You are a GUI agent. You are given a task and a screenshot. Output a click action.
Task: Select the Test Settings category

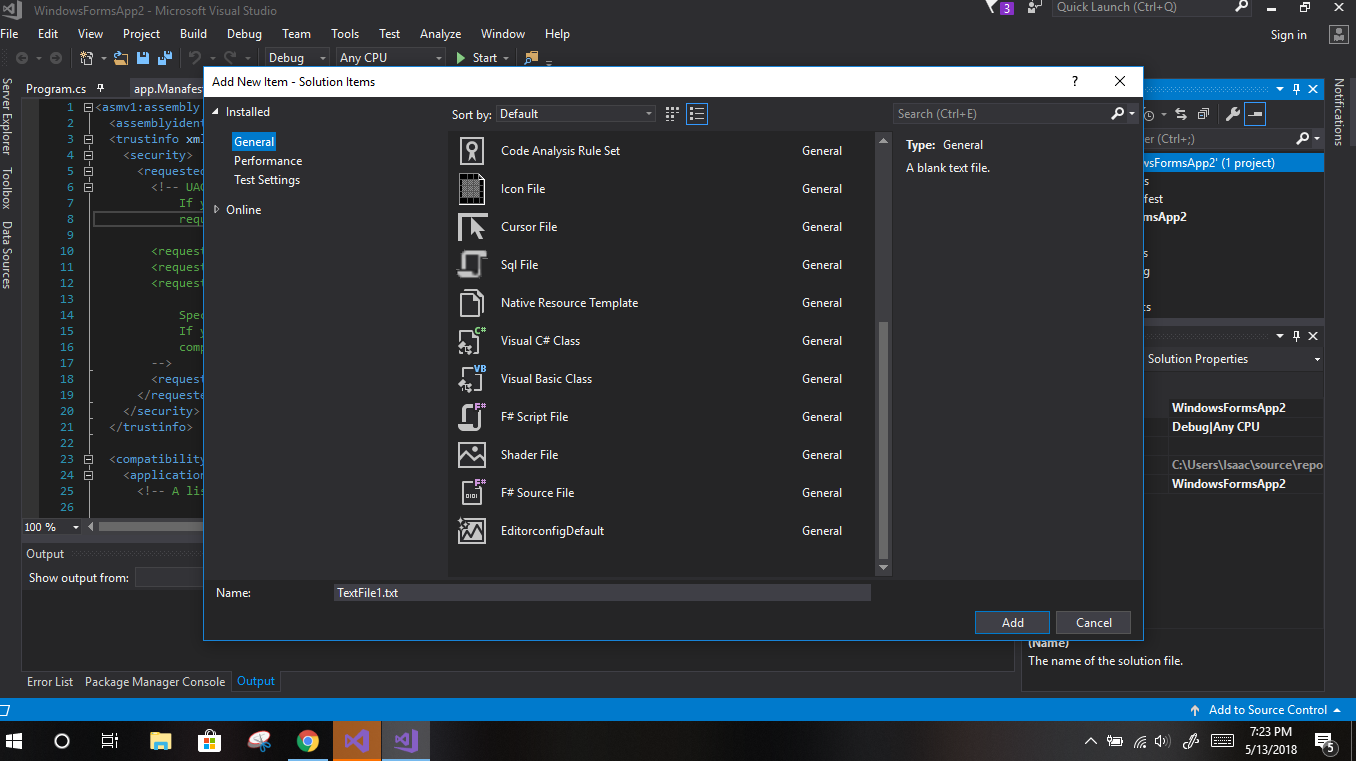pos(267,180)
